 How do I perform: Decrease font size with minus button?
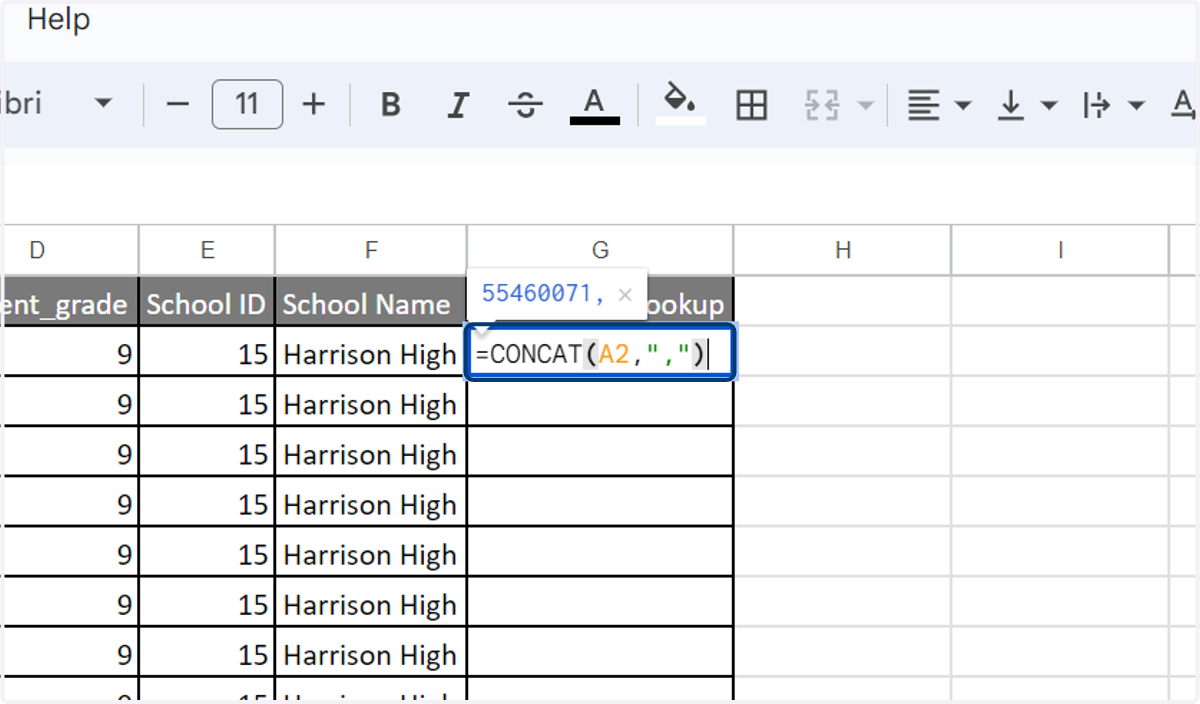(177, 104)
